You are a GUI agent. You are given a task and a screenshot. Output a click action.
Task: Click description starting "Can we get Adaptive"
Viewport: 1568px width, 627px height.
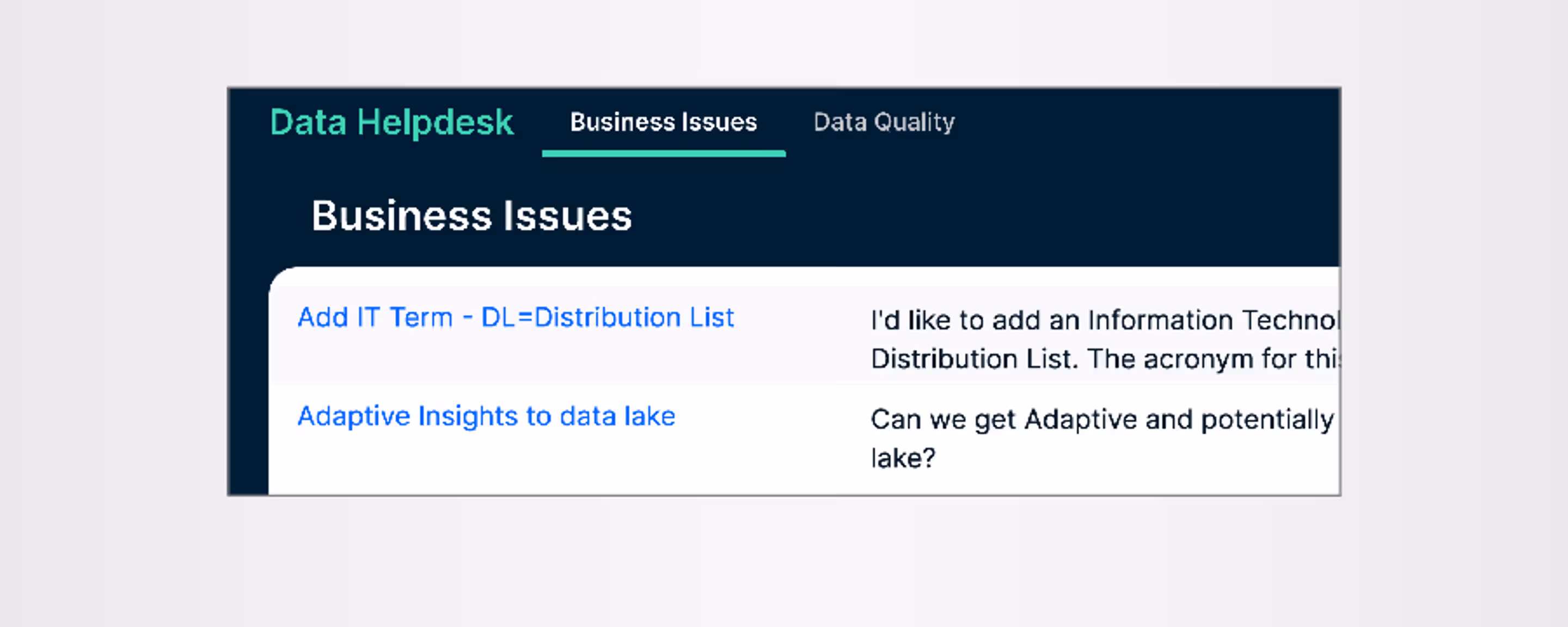click(x=1102, y=420)
